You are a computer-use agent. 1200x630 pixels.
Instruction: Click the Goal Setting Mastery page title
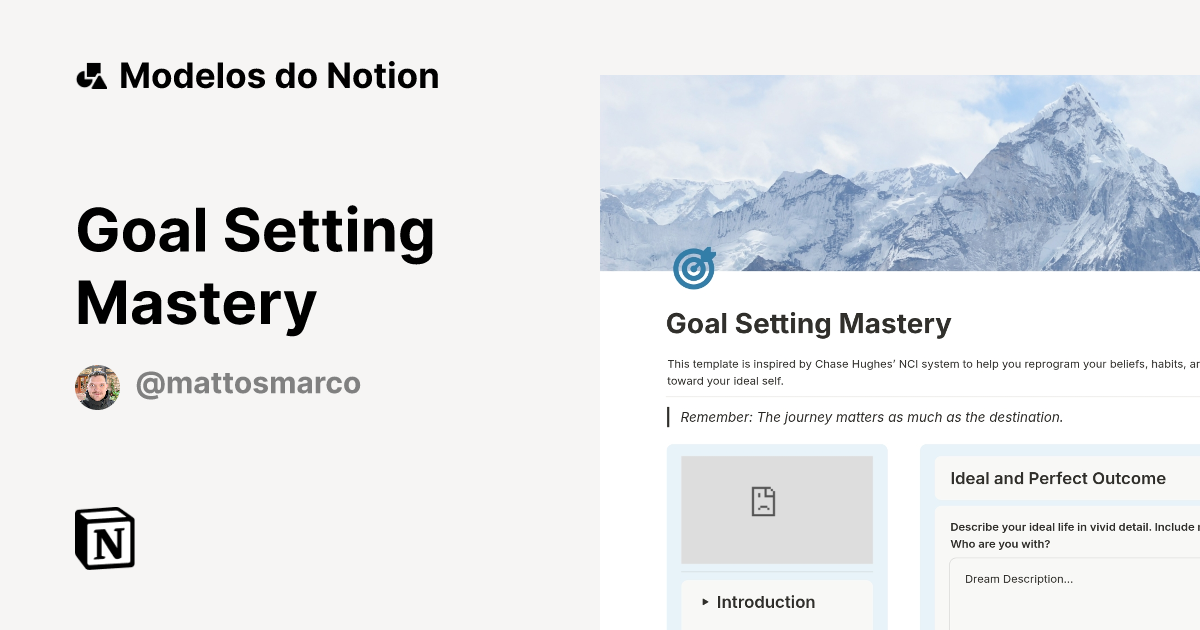808,323
